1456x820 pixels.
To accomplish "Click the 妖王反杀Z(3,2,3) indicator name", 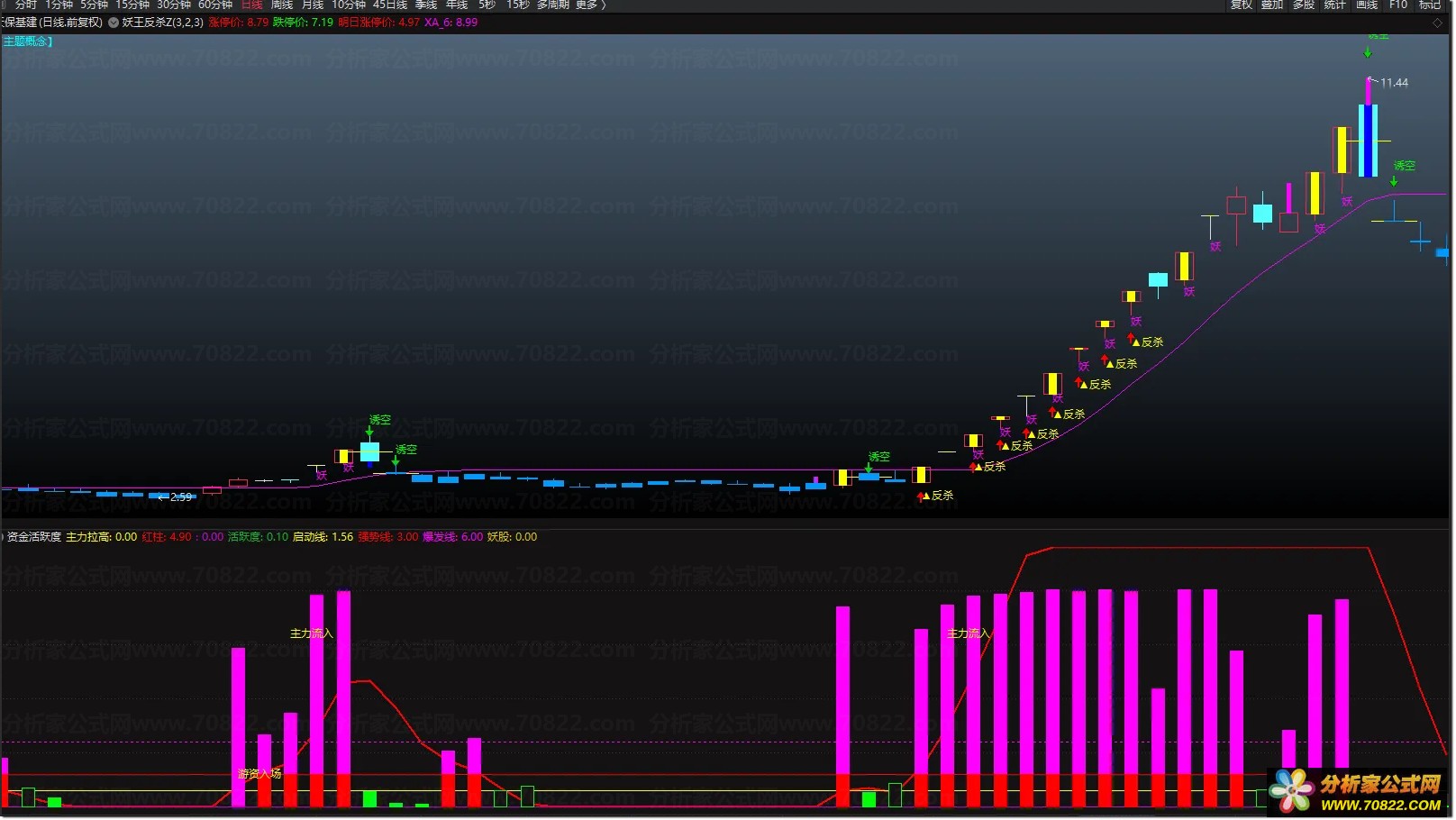I will click(163, 23).
